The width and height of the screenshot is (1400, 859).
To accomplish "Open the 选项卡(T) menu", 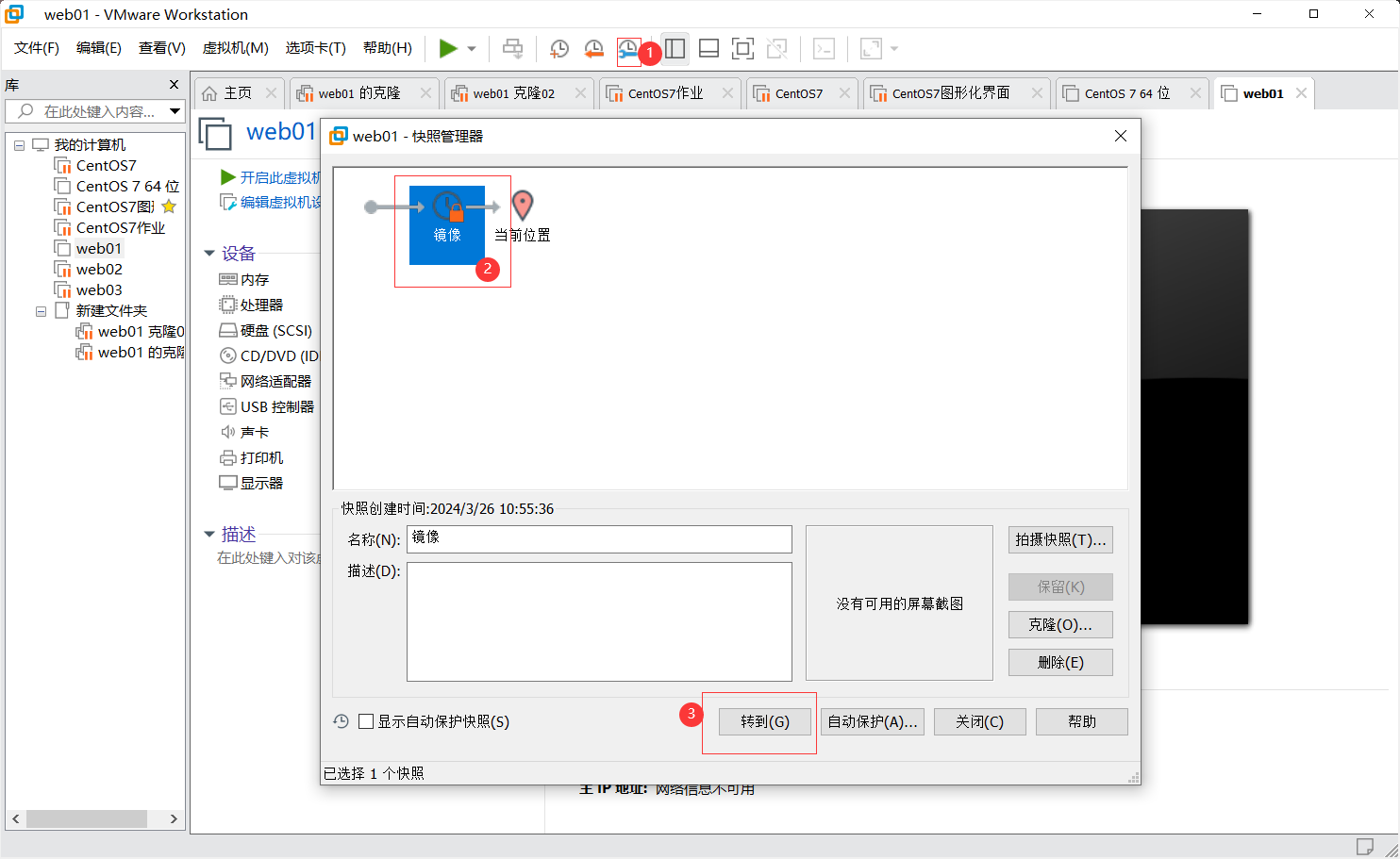I will pyautogui.click(x=316, y=48).
